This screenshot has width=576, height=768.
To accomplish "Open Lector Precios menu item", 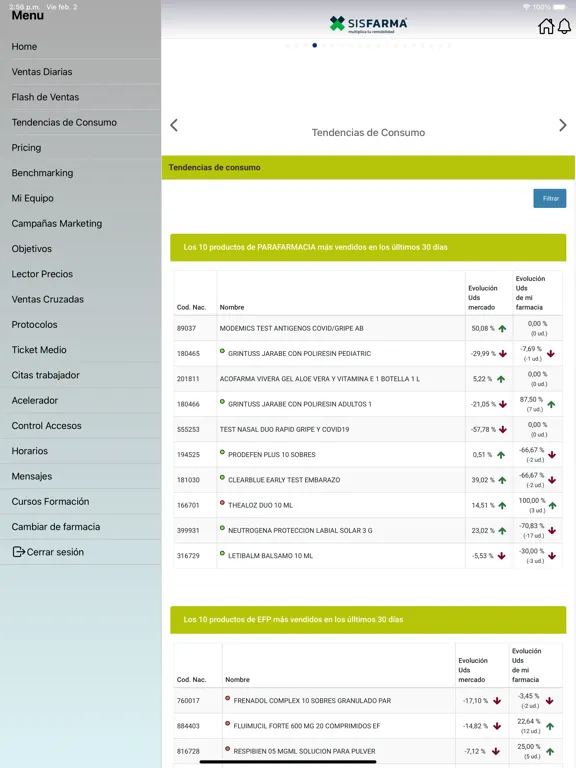I will (80, 274).
